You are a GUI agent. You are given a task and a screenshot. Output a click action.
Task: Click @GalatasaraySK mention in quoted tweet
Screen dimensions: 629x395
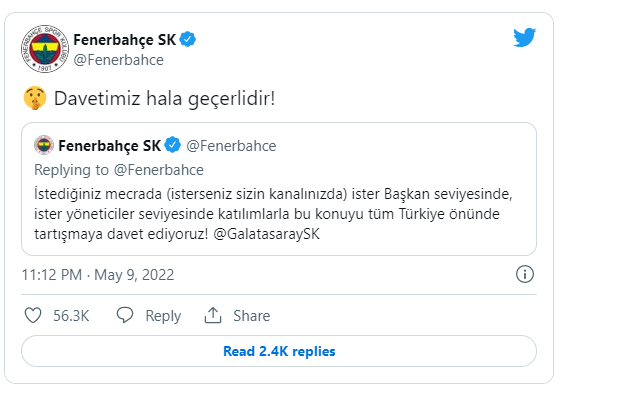(266, 234)
